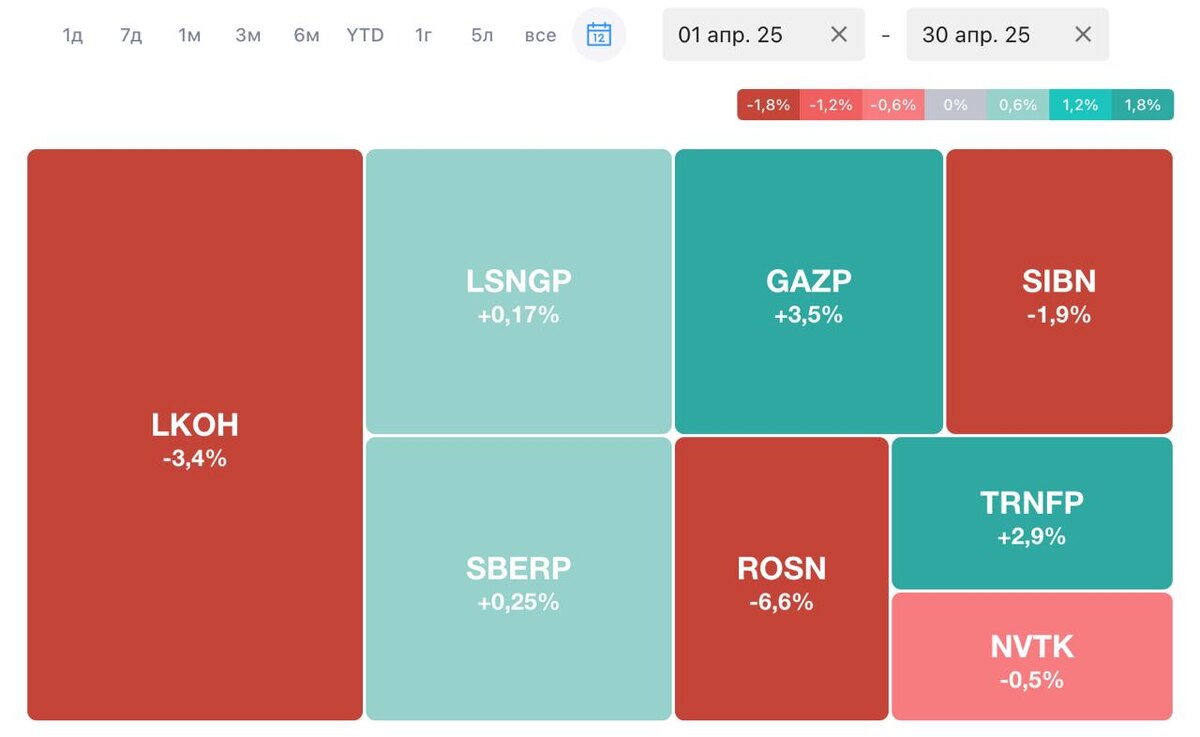Click the -1,8% legend color swatch
Viewport: 1200px width, 737px height.
pyautogui.click(x=769, y=105)
